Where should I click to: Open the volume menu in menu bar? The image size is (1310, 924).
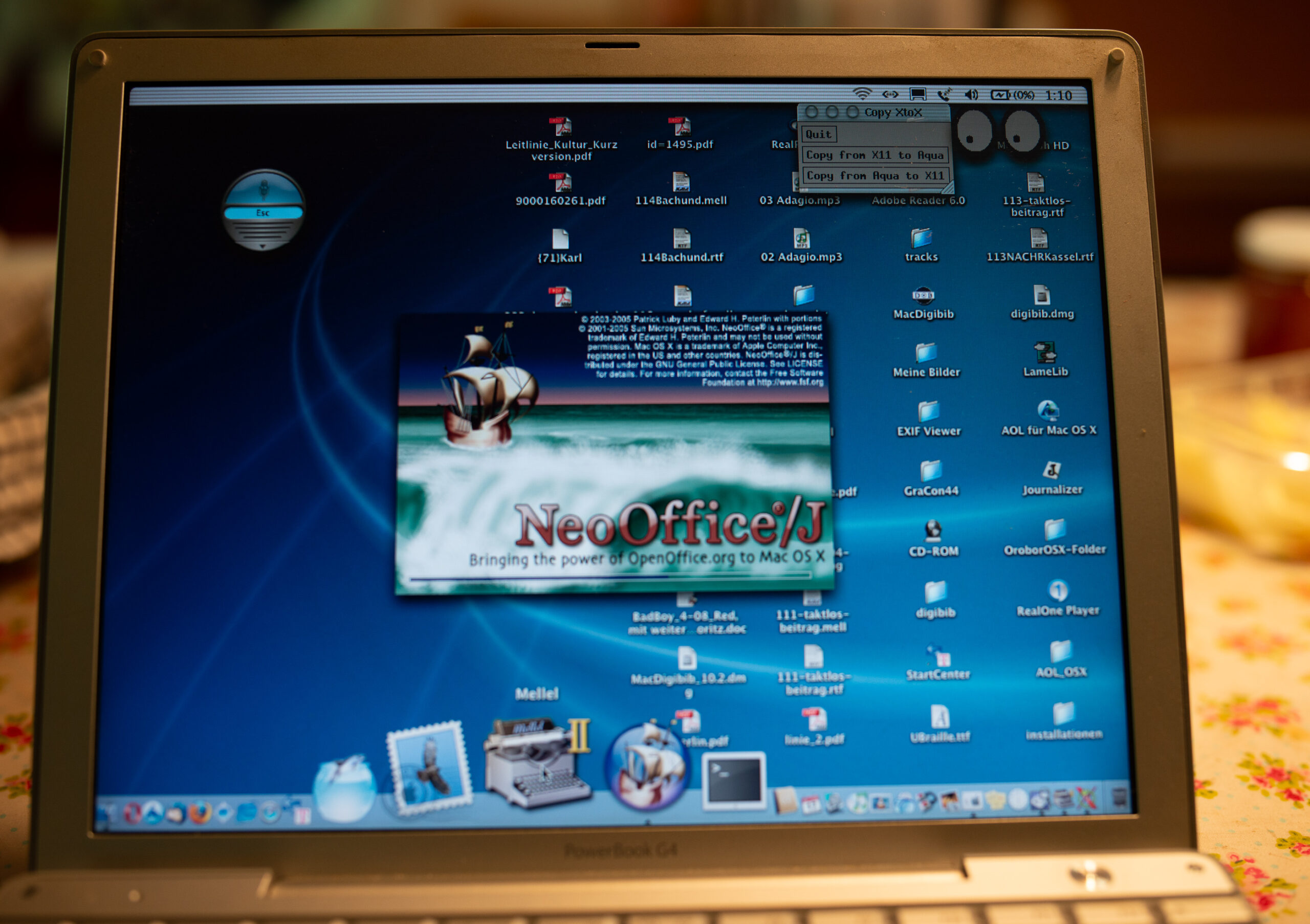coord(971,95)
